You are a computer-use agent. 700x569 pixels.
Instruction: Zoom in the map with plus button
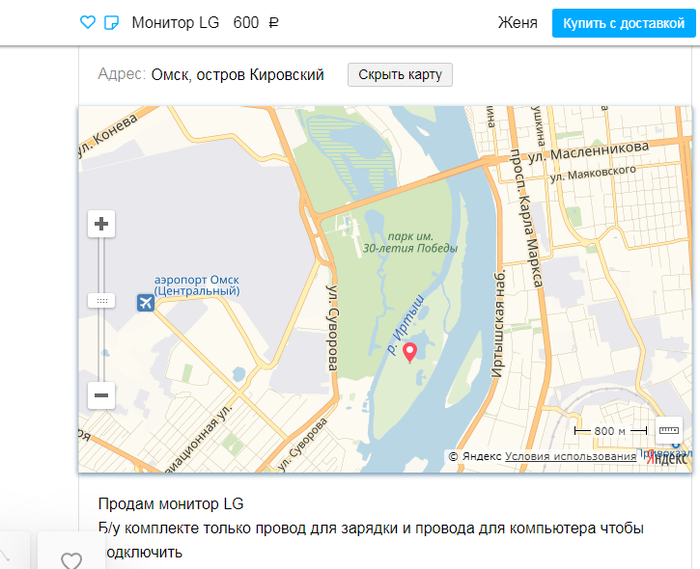tap(101, 224)
